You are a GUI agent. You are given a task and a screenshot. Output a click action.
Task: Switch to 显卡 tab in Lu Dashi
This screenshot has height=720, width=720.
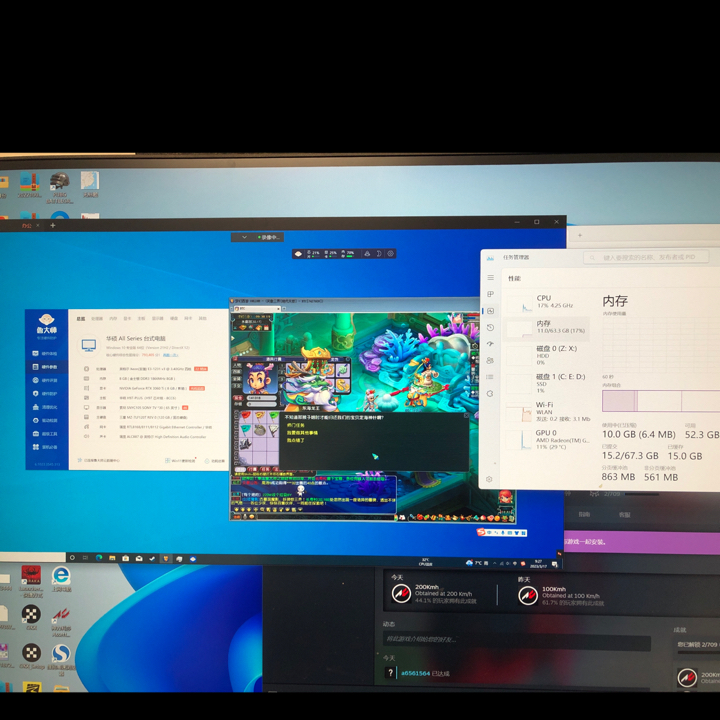pyautogui.click(x=127, y=318)
